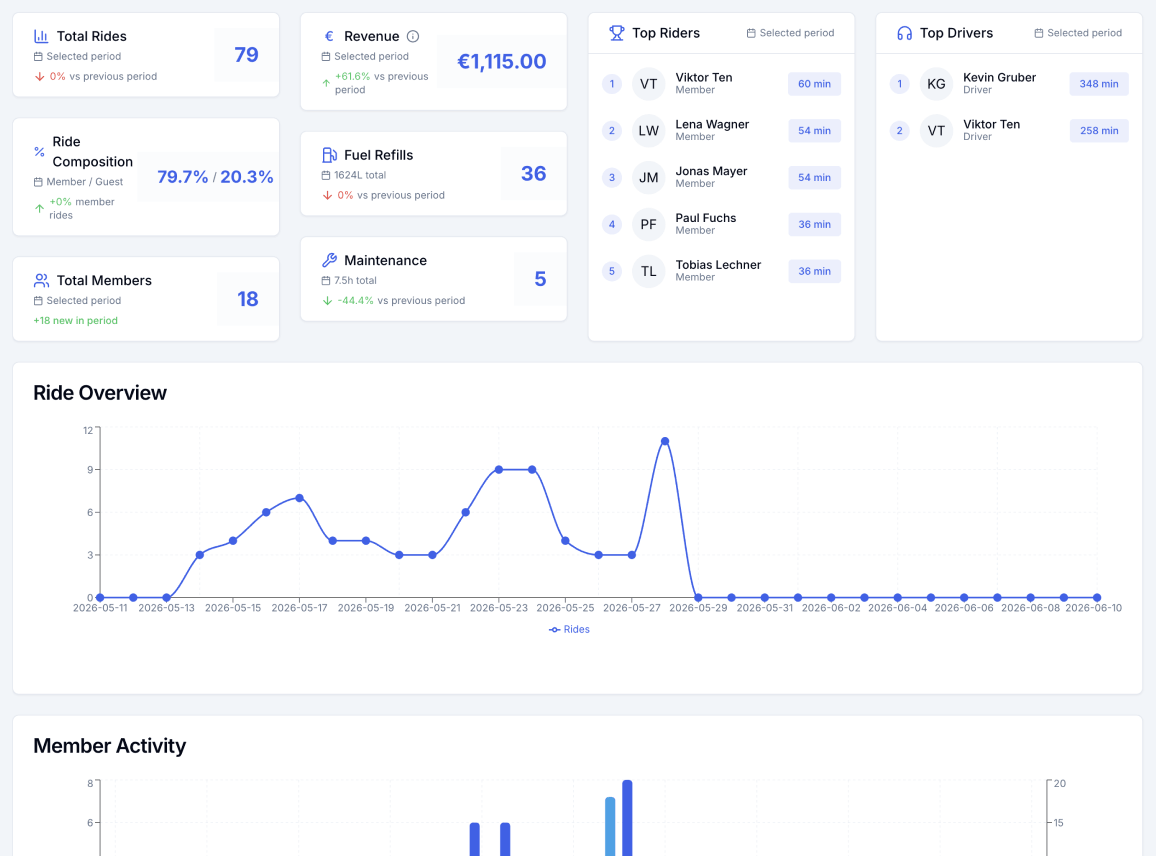
Task: Click the 60 min badge for Viktor Ten
Action: coord(814,84)
